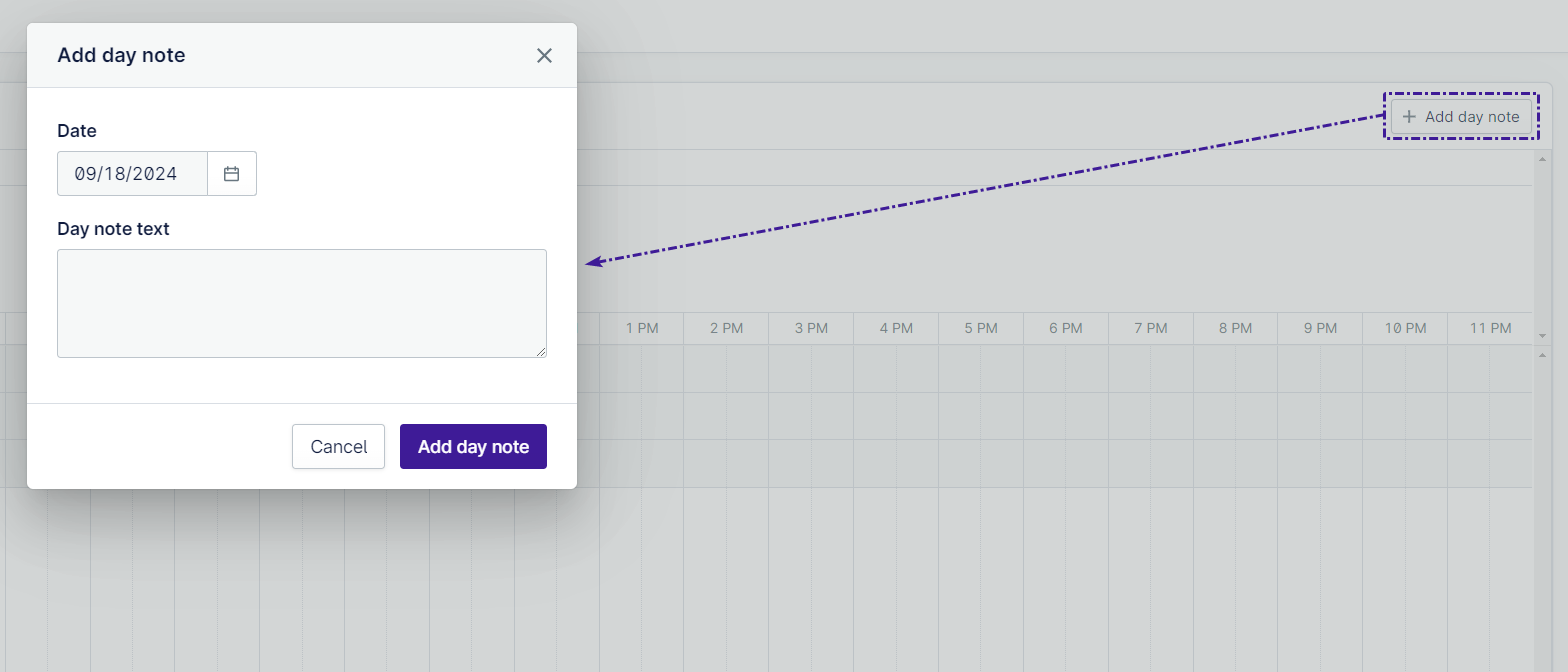Confirm with the purple Add day note button
The width and height of the screenshot is (1568, 672).
(473, 446)
